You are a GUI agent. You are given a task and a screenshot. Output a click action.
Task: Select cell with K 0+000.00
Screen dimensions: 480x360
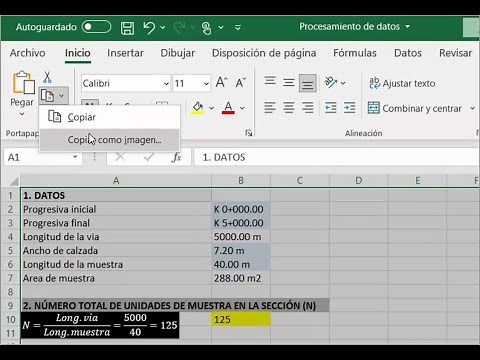pos(241,209)
